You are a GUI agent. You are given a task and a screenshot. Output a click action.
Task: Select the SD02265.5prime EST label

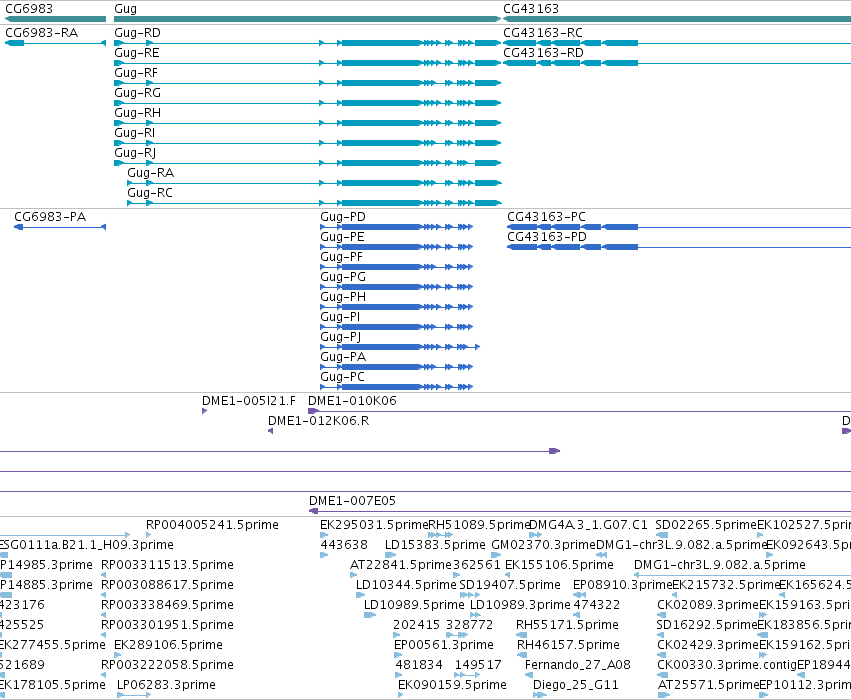click(706, 525)
